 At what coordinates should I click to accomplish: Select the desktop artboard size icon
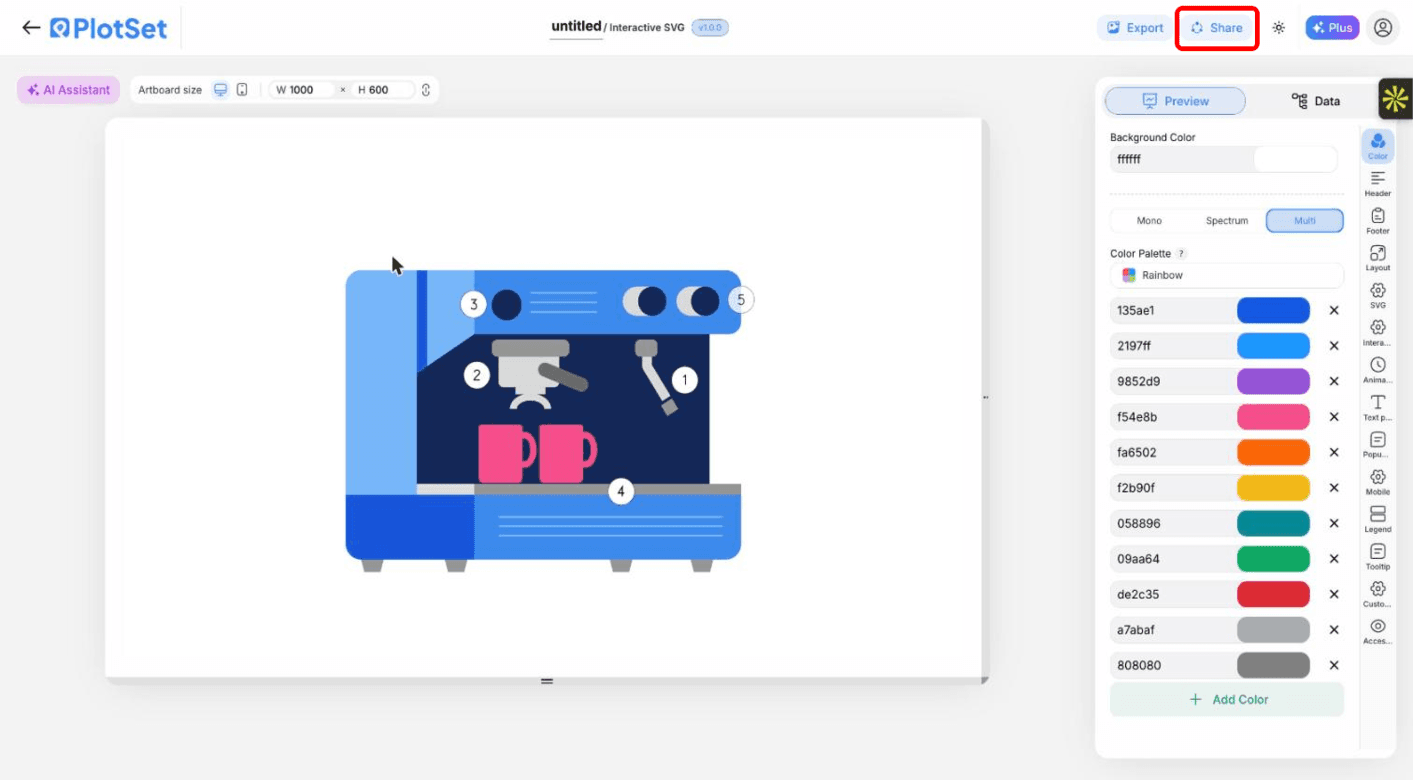pos(221,90)
